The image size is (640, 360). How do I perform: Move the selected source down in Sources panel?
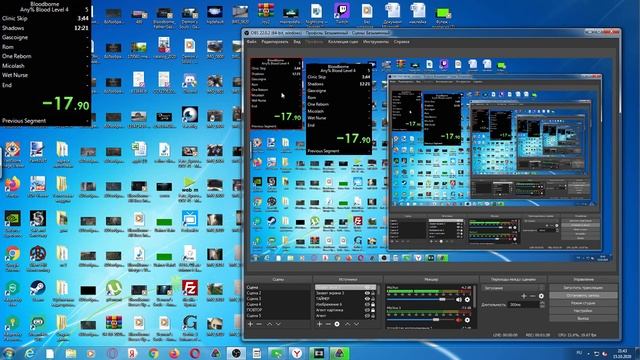point(356,324)
